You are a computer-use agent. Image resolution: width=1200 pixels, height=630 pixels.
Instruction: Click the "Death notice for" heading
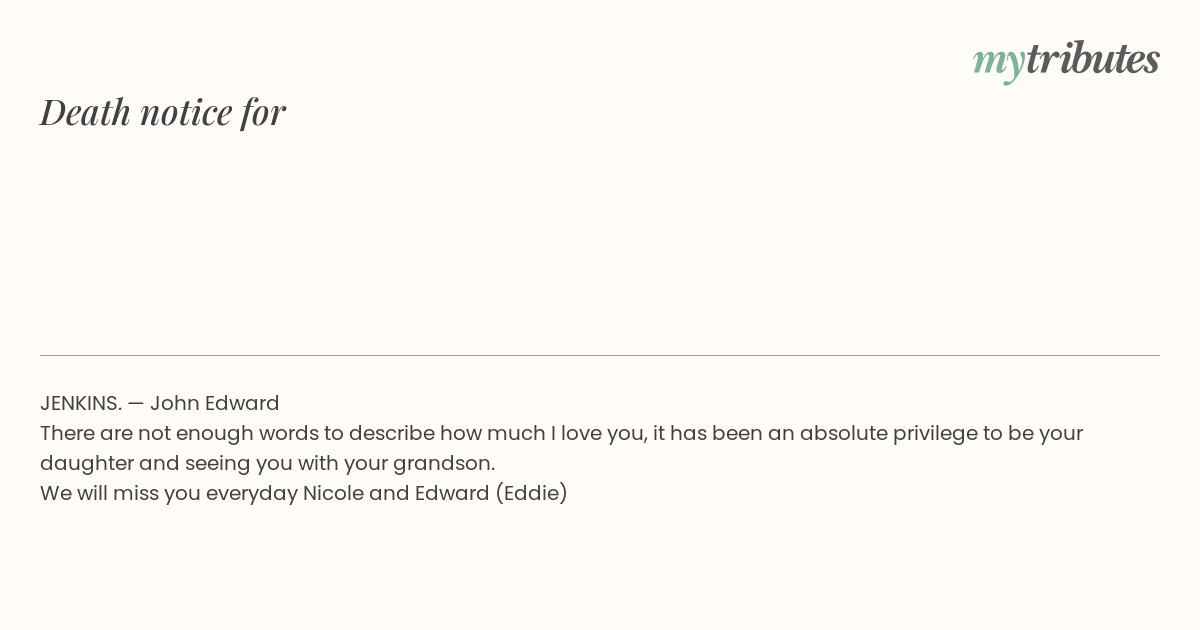pyautogui.click(x=163, y=112)
